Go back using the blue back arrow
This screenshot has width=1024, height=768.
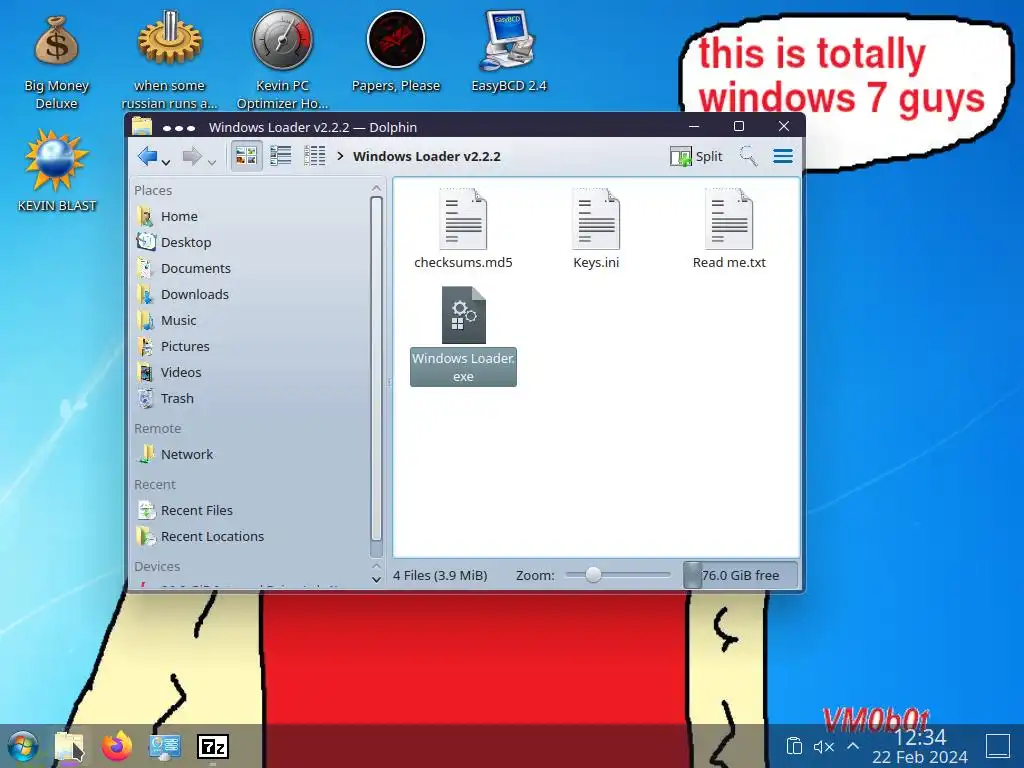148,156
